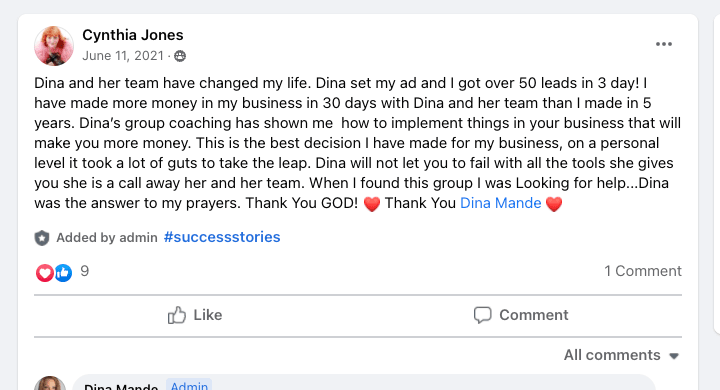Click the Comment button label
720x390 pixels.
click(x=534, y=315)
